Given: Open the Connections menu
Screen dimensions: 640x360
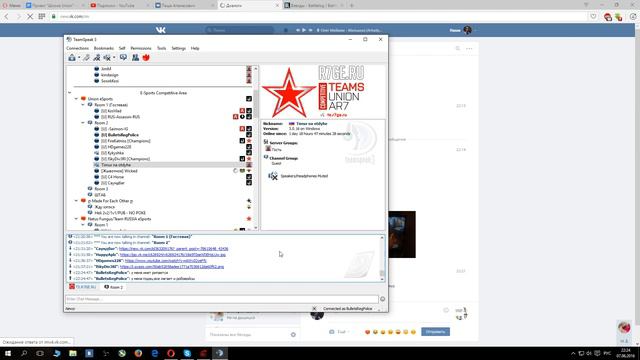Looking at the screenshot, I should [x=77, y=48].
